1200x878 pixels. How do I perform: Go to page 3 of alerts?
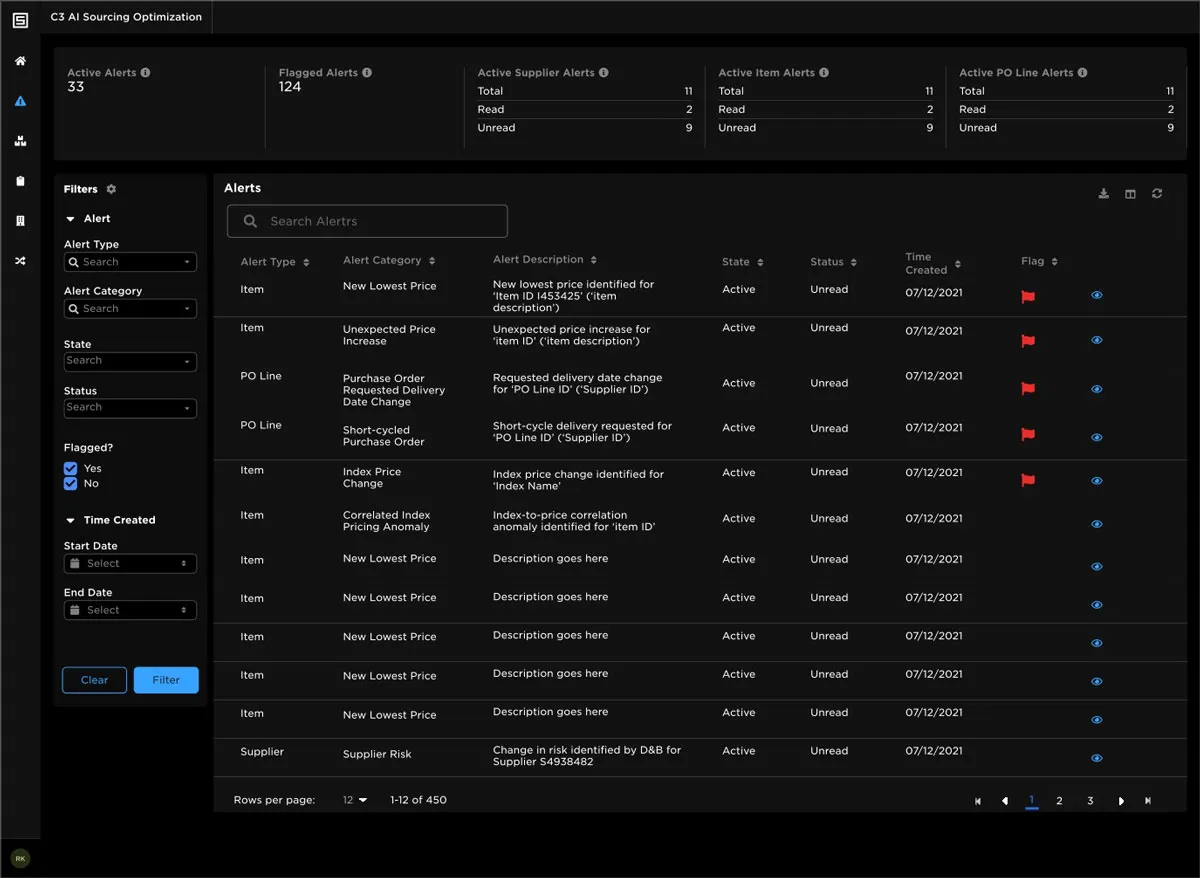click(x=1090, y=801)
